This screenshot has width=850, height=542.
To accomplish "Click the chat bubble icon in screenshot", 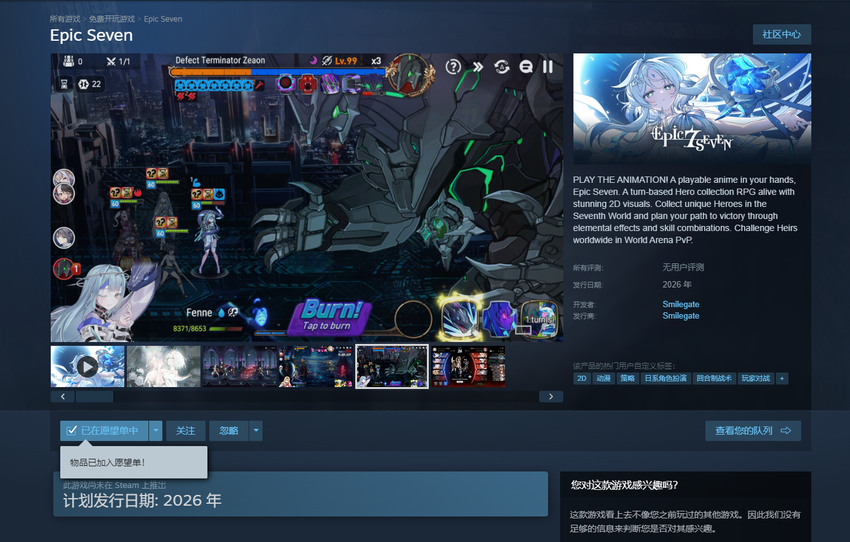I will tap(526, 67).
